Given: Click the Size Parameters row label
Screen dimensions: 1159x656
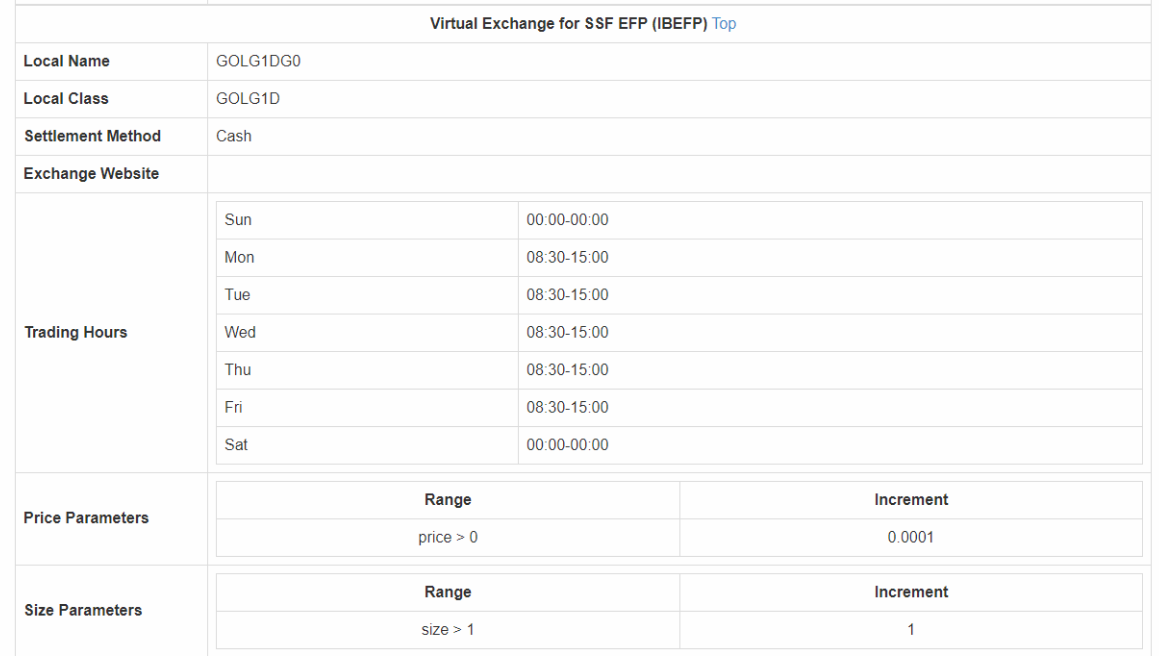Looking at the screenshot, I should [83, 610].
